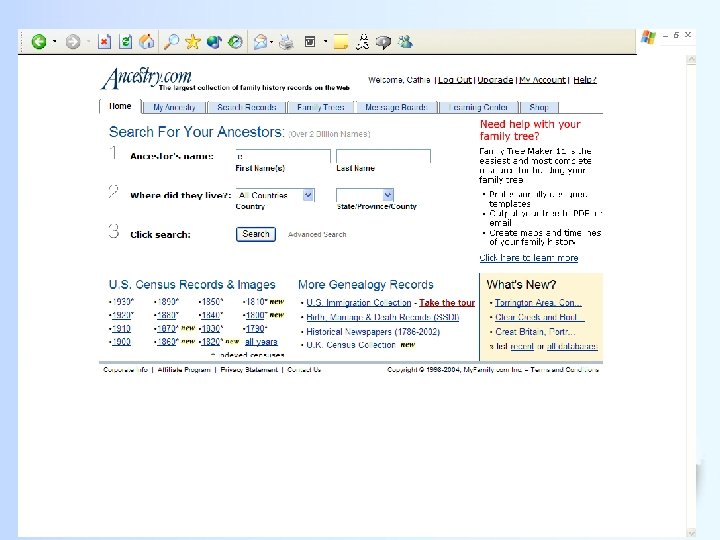The image size is (720, 540).
Task: Open the Shop tab
Action: point(539,107)
